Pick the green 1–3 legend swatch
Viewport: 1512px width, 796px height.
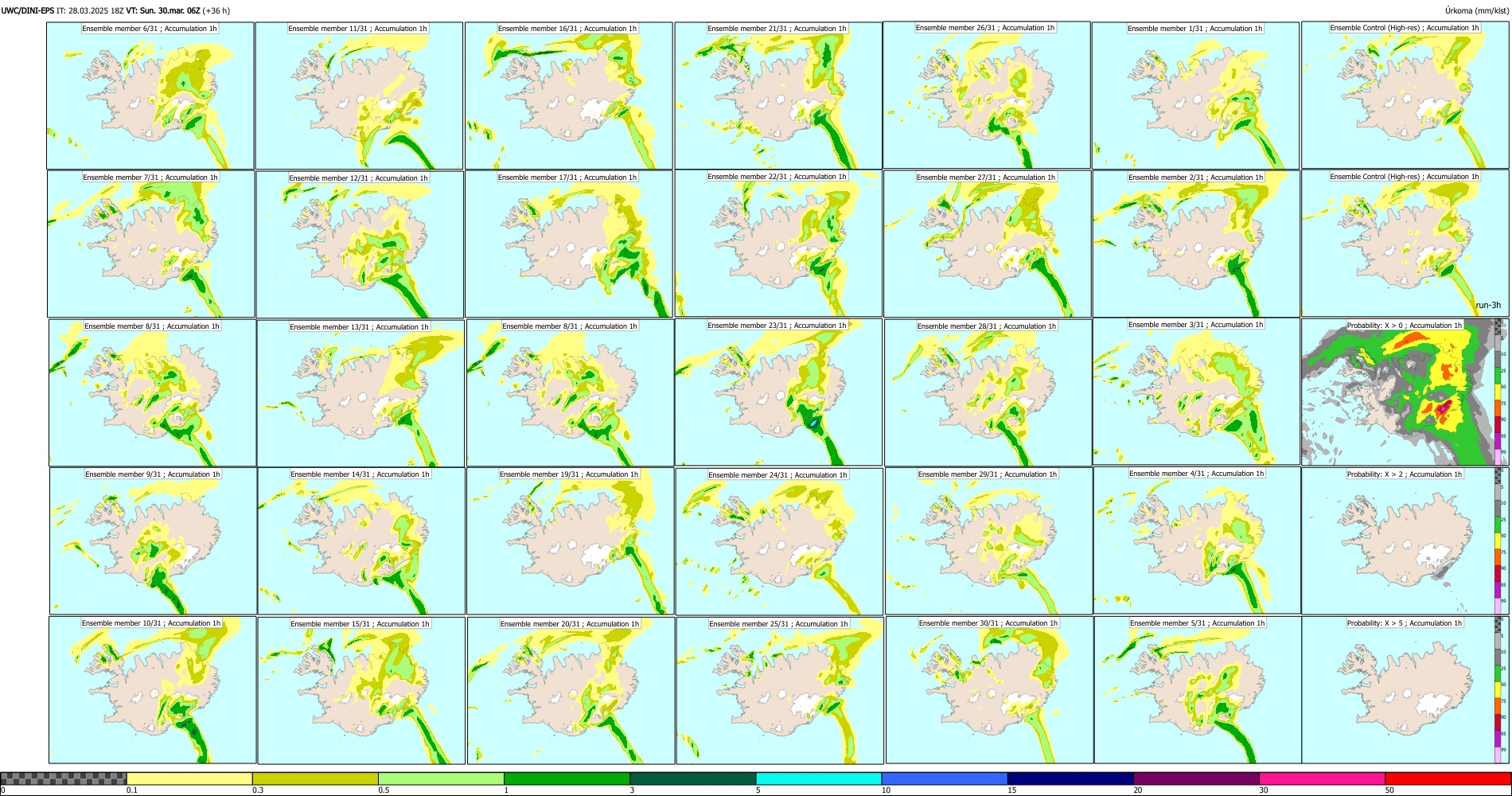(x=567, y=778)
